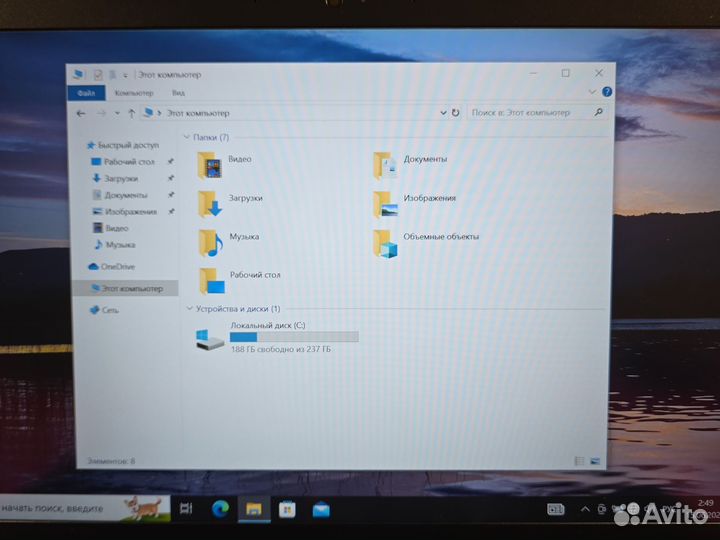Open the Рабочий стол folder in main pane

(x=240, y=280)
